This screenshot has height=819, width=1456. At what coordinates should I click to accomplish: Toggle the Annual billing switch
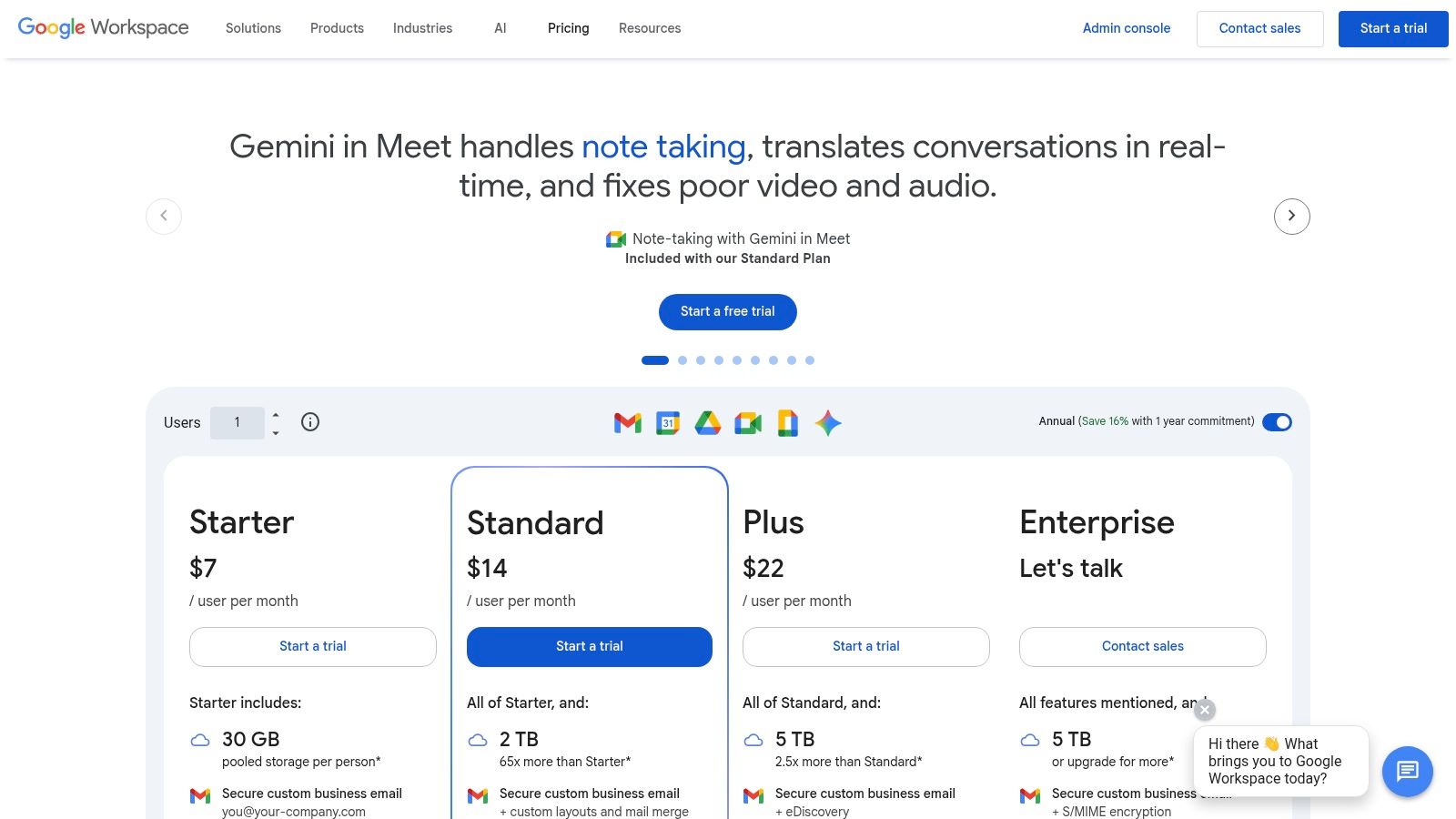[1277, 422]
